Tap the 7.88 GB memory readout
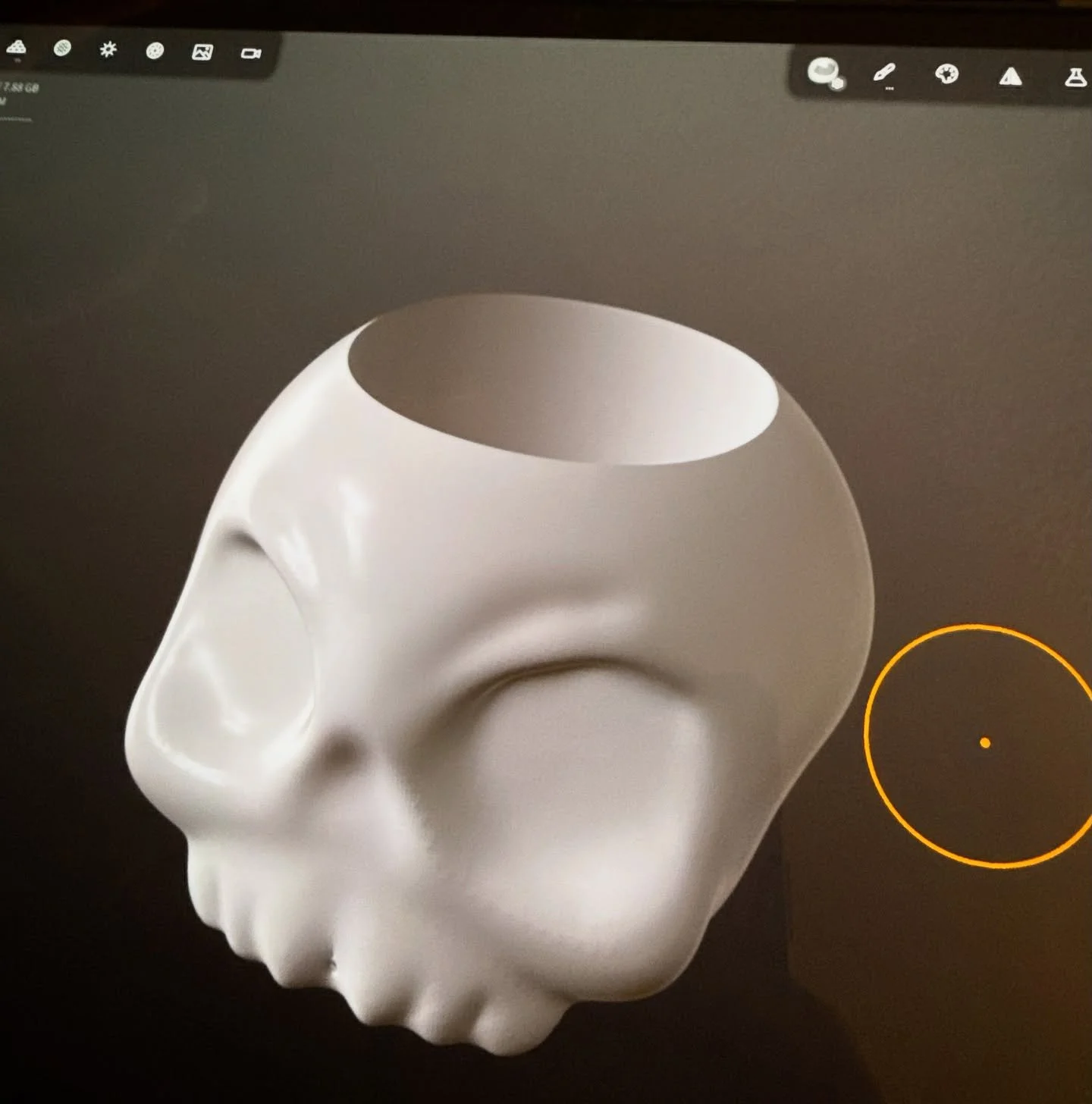The height and width of the screenshot is (1104, 1092). [20, 86]
